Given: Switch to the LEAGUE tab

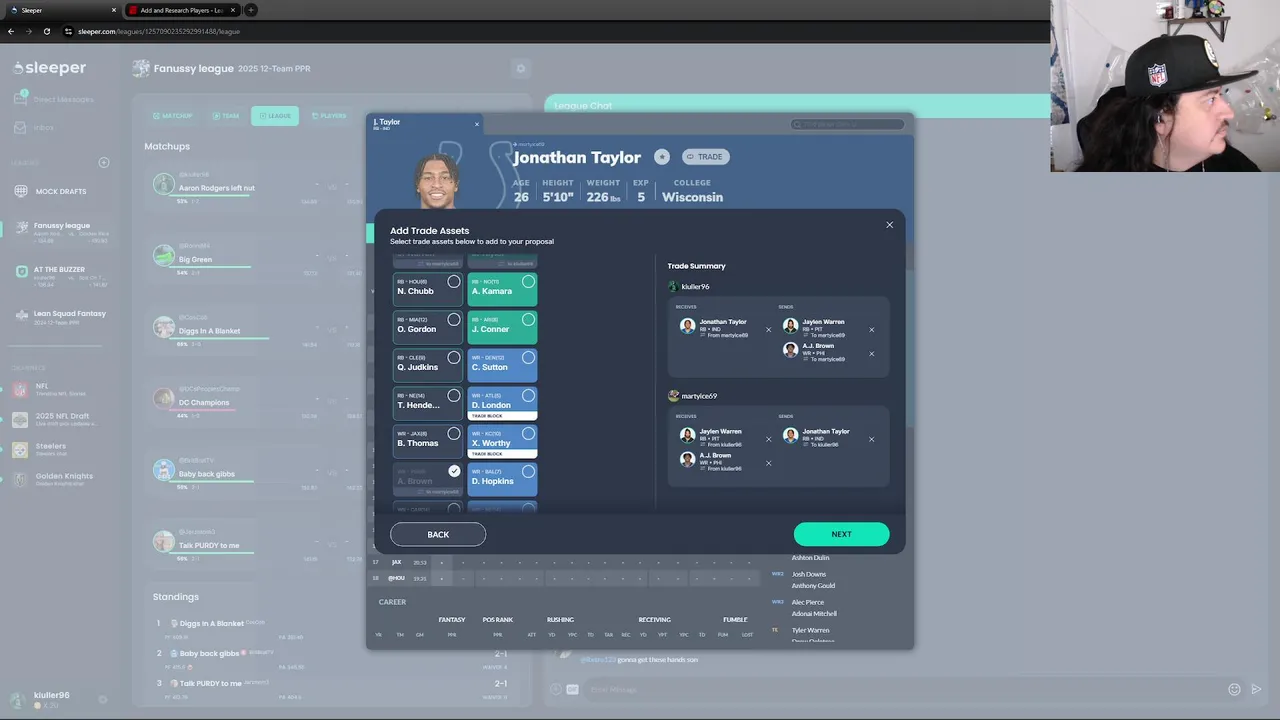Looking at the screenshot, I should coord(275,116).
